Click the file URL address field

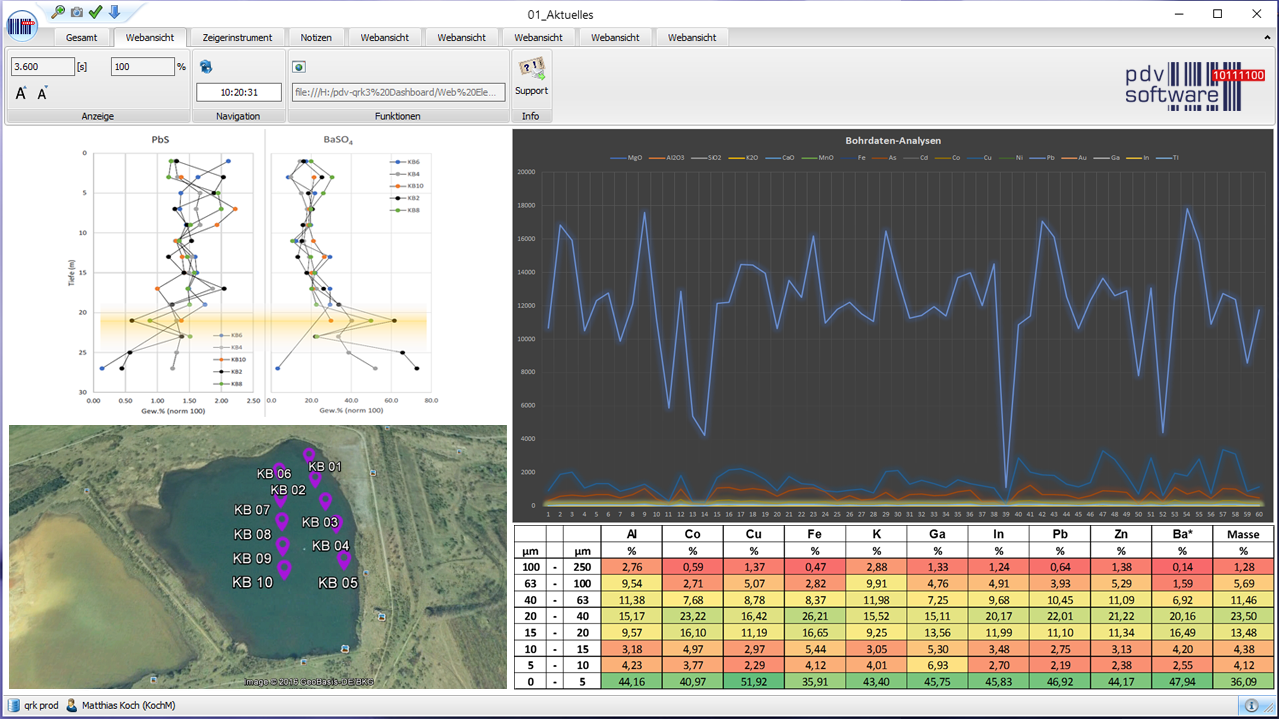(x=398, y=92)
